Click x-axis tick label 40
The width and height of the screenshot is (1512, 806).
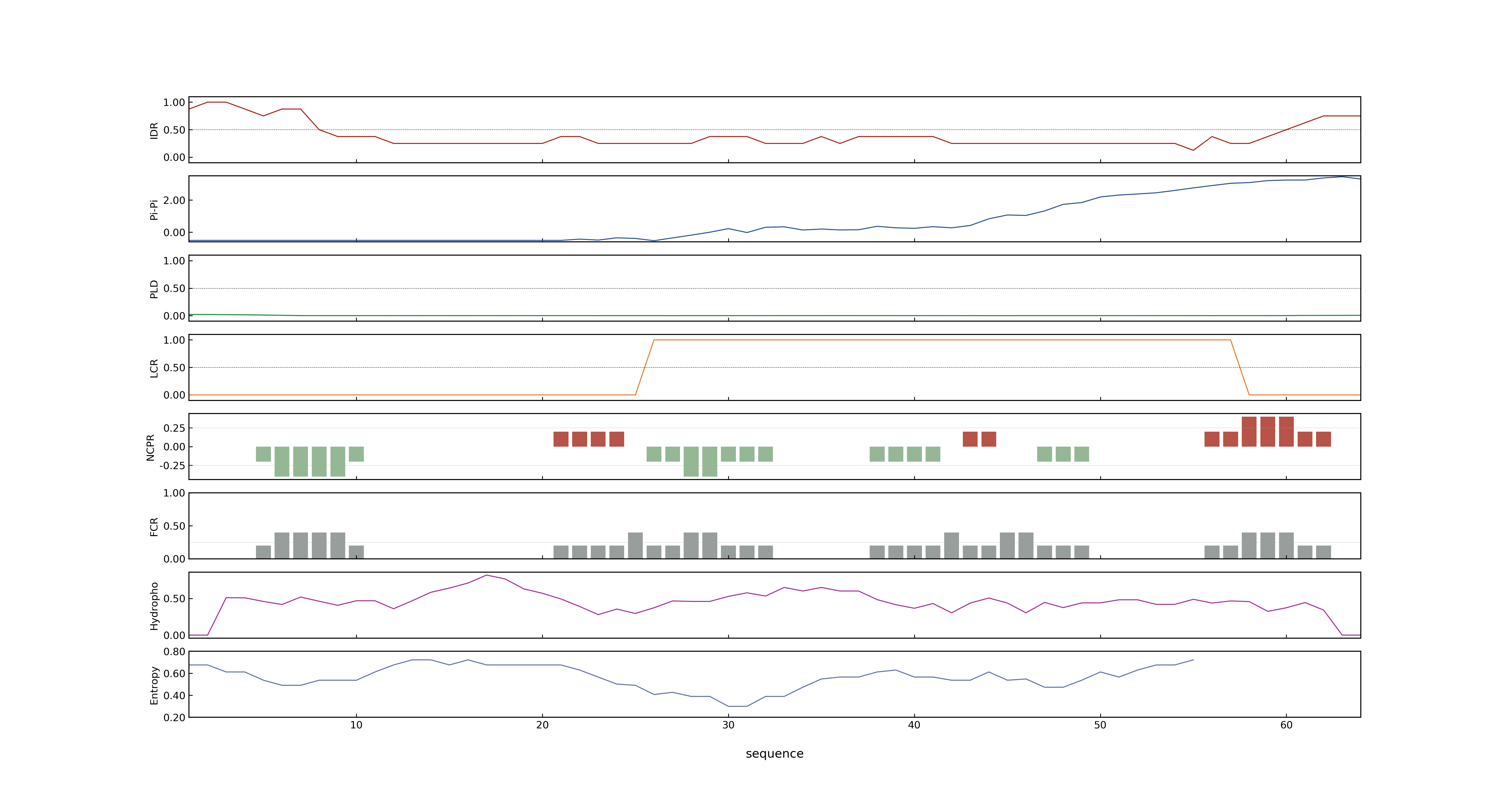[914, 725]
